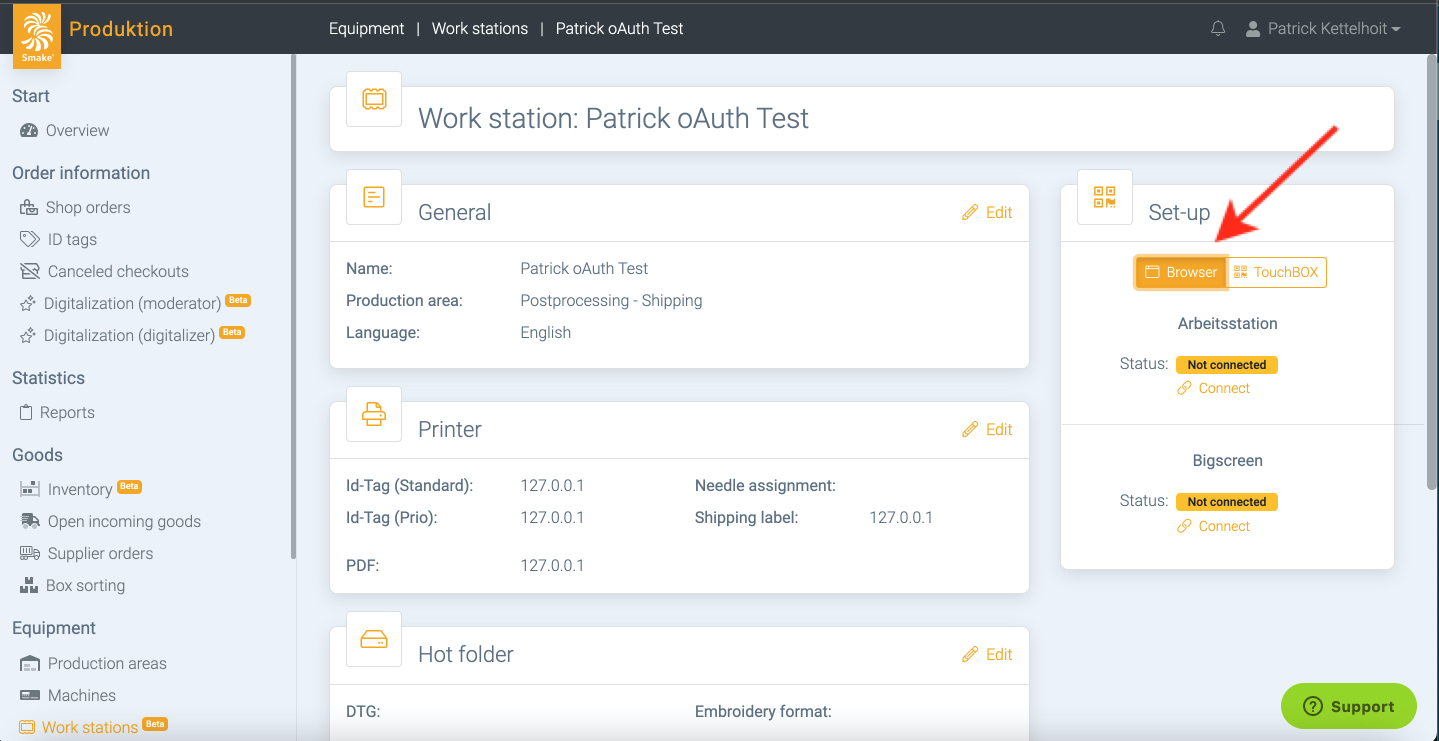
Task: Open Production areas page
Action: click(107, 664)
